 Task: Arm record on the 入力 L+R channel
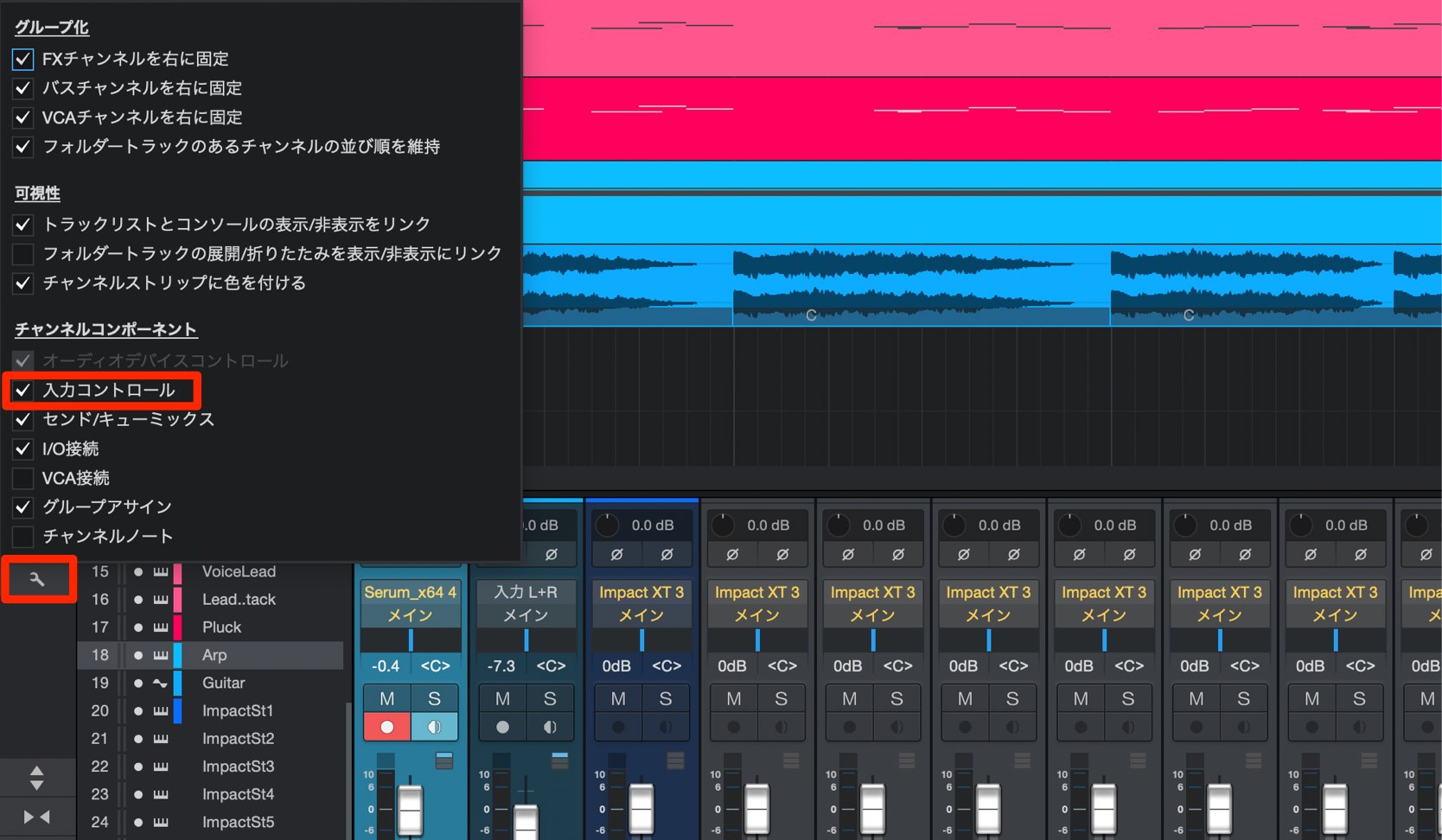click(x=502, y=727)
